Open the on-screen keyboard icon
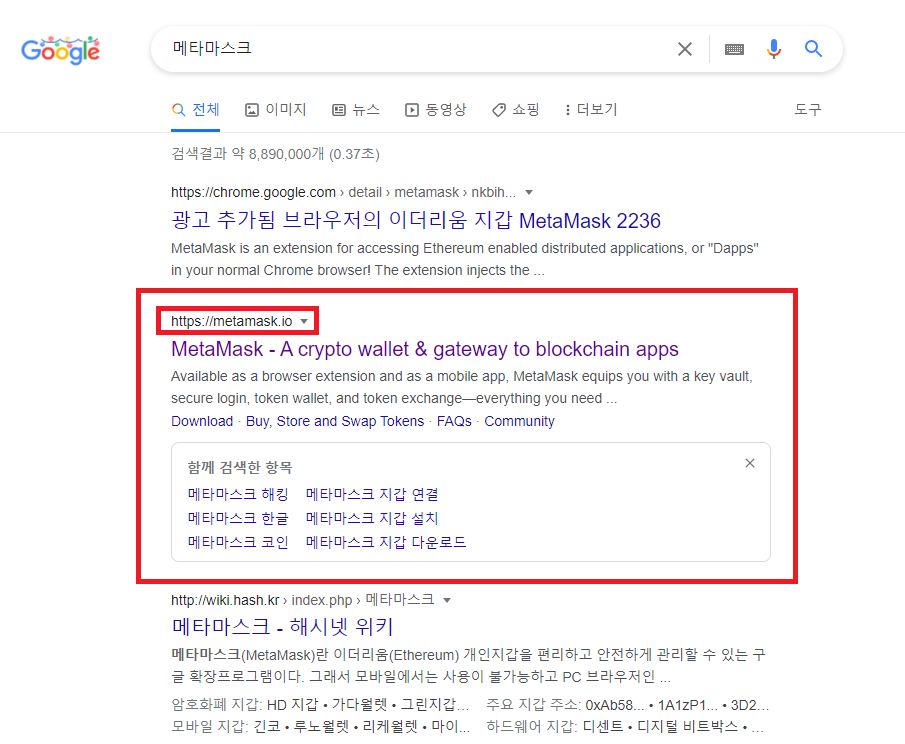 point(734,49)
